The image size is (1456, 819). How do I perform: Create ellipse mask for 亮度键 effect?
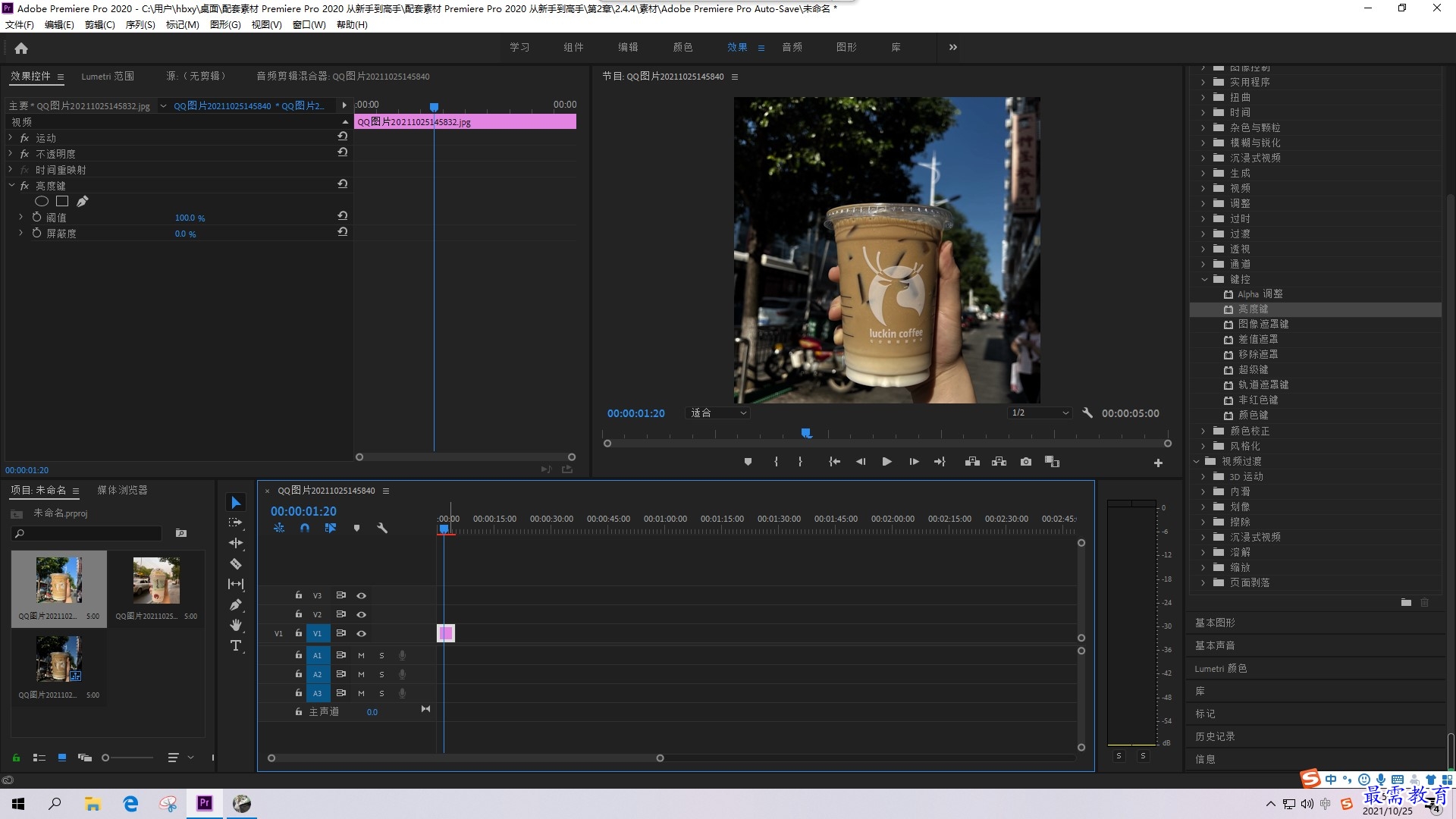[42, 202]
